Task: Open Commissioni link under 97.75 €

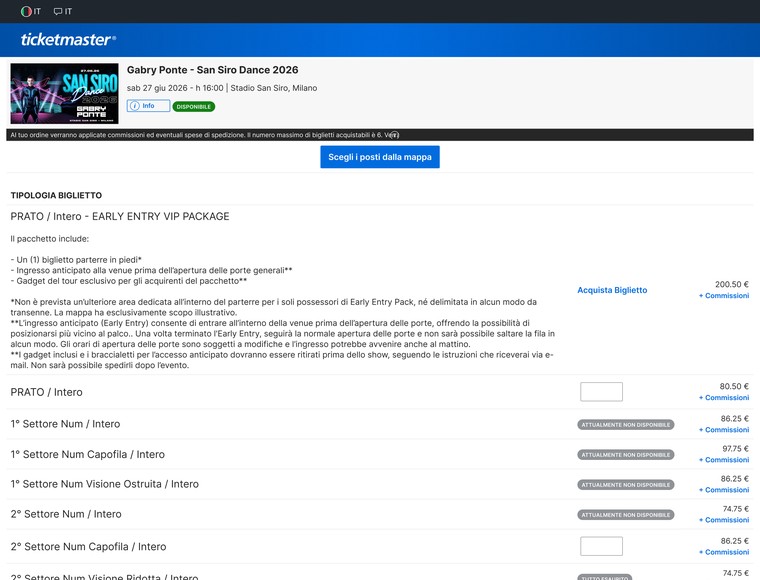Action: coord(724,460)
